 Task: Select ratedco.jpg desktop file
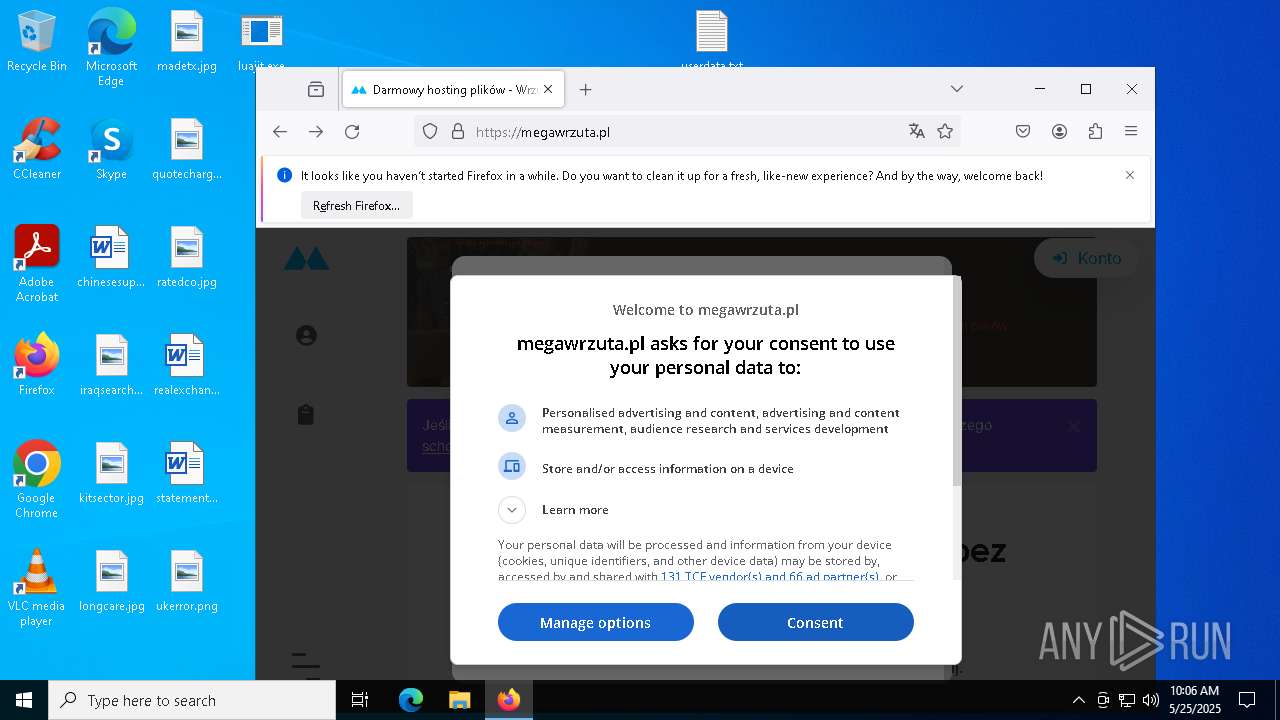pyautogui.click(x=187, y=257)
